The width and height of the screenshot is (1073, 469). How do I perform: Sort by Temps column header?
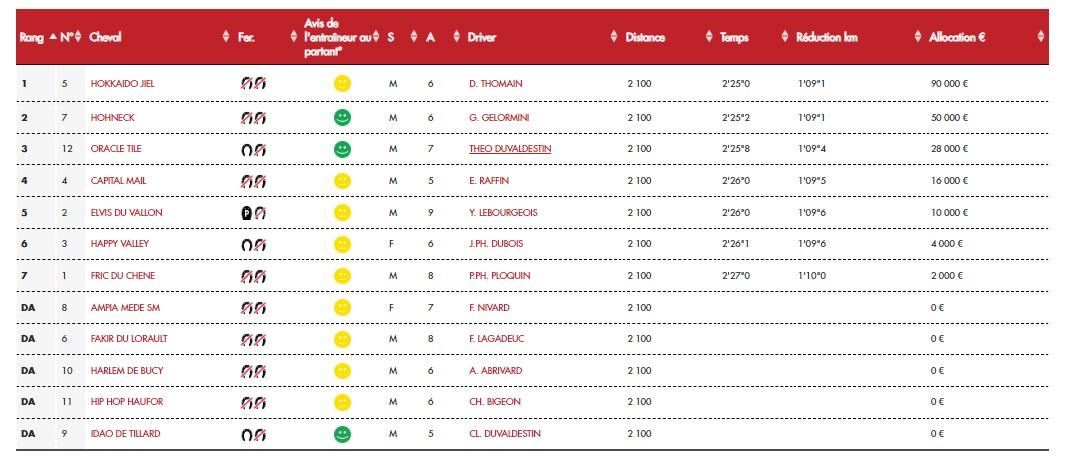point(734,37)
